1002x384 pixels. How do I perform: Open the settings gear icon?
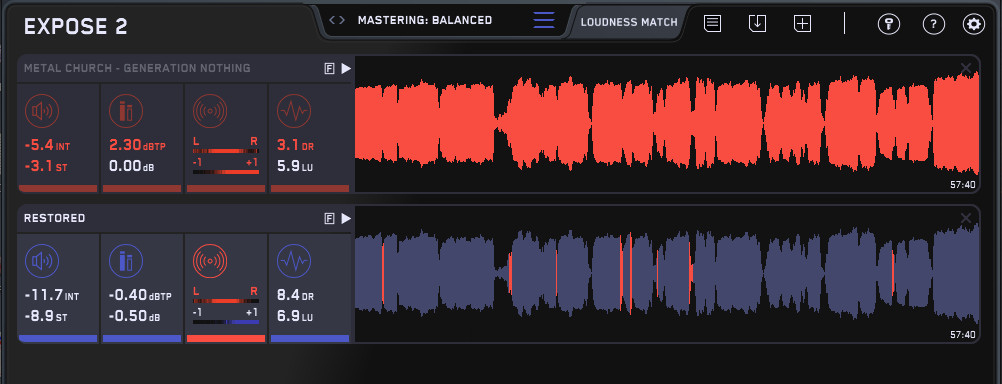click(x=974, y=24)
